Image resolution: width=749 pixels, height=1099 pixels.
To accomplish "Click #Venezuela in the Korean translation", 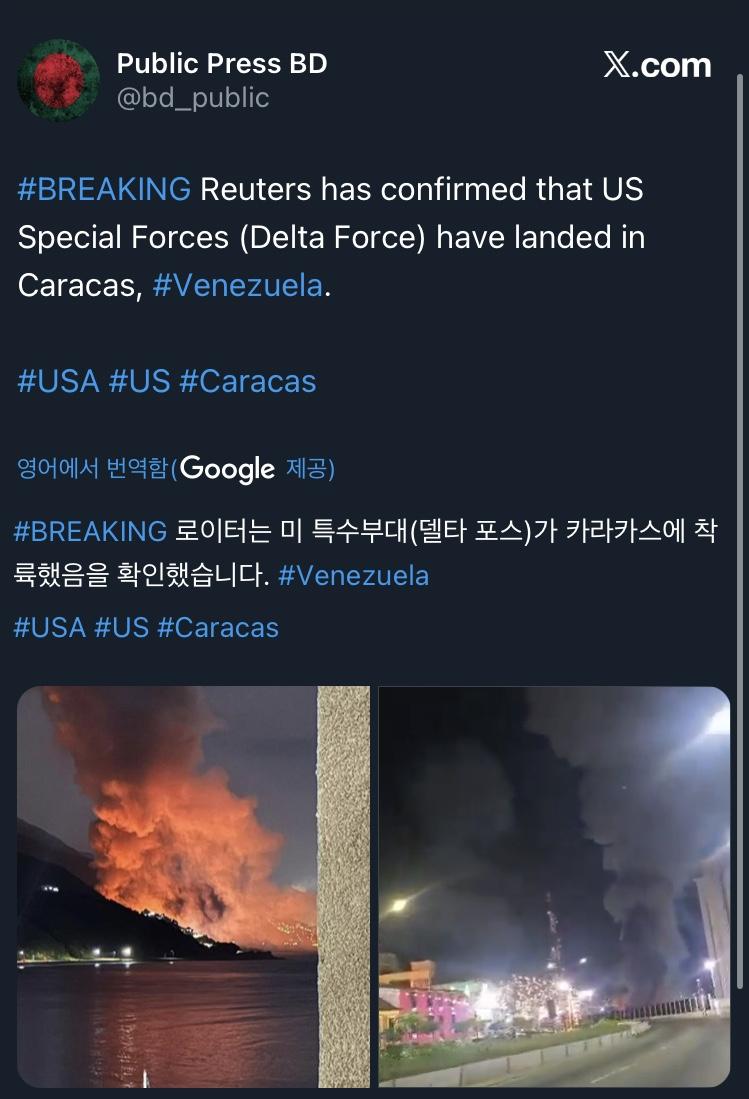I will pos(353,576).
